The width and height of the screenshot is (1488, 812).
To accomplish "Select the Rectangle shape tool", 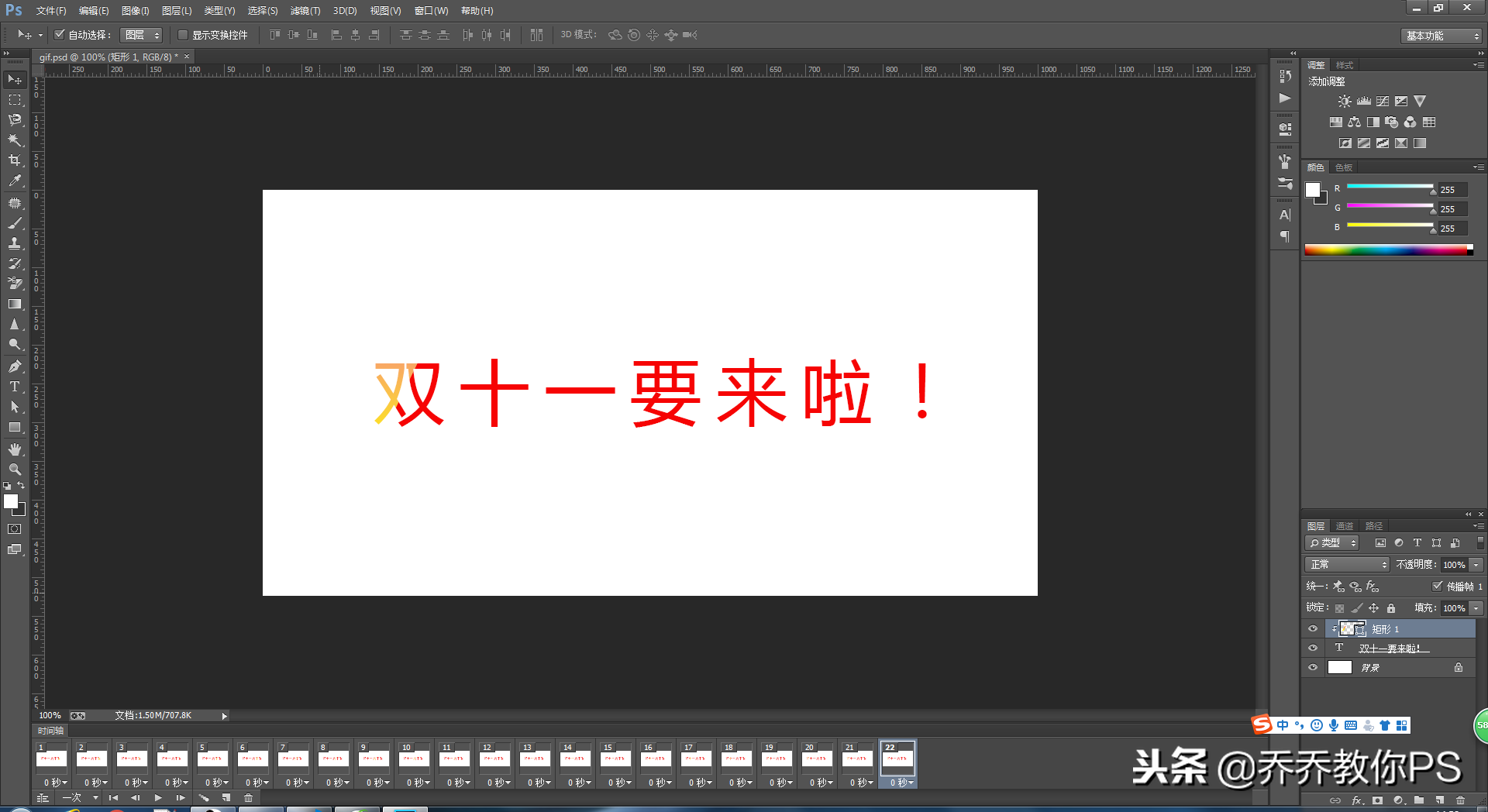I will point(15,428).
